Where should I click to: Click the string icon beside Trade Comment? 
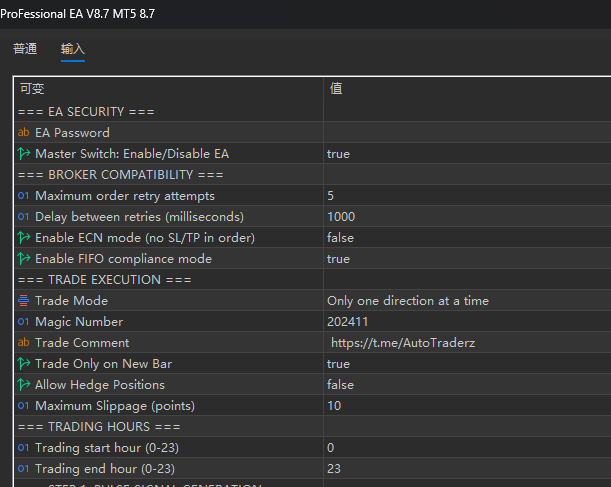pos(24,343)
